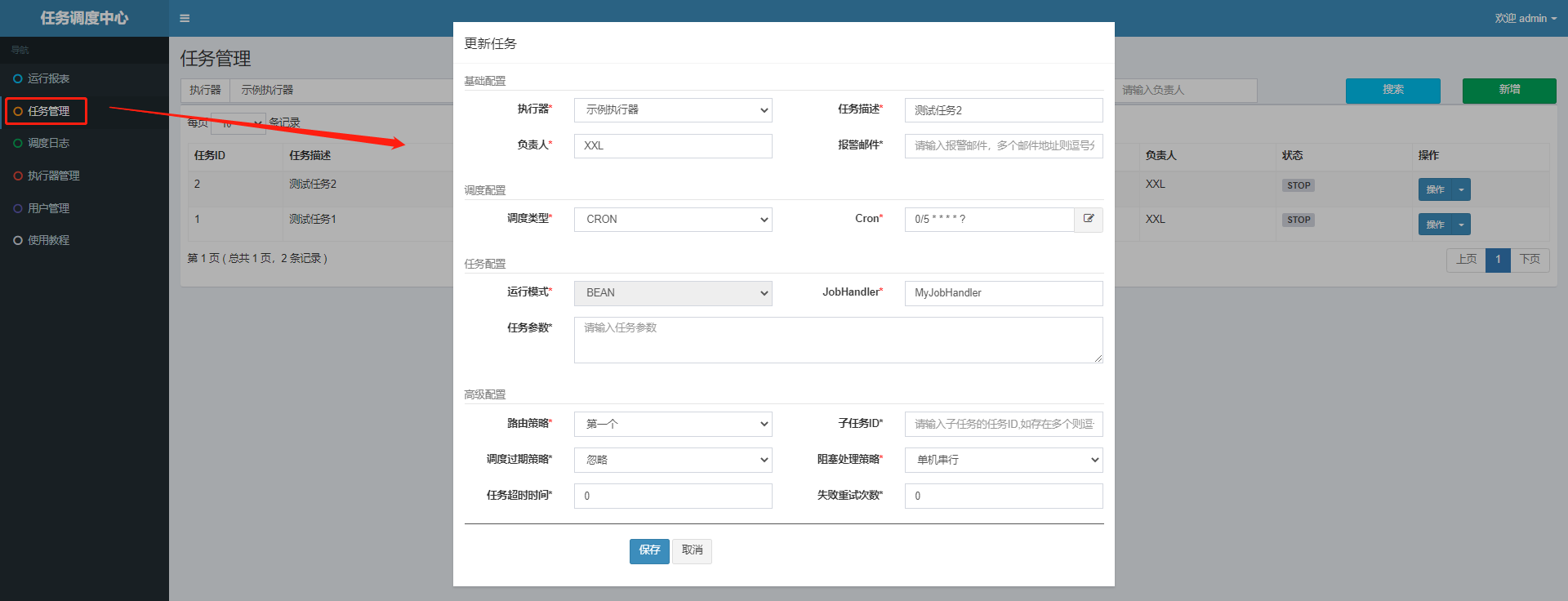Click 操作 button for task 1

click(1435, 225)
